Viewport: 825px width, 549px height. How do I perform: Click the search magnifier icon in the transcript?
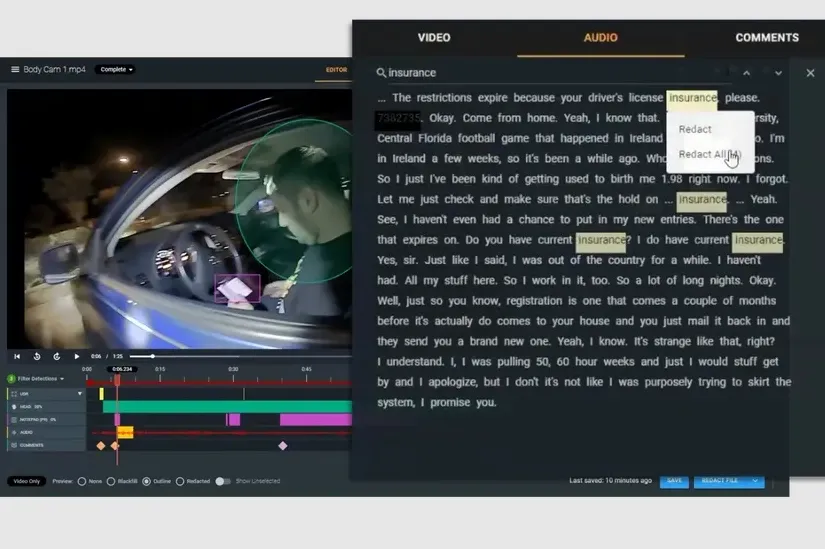tap(381, 73)
